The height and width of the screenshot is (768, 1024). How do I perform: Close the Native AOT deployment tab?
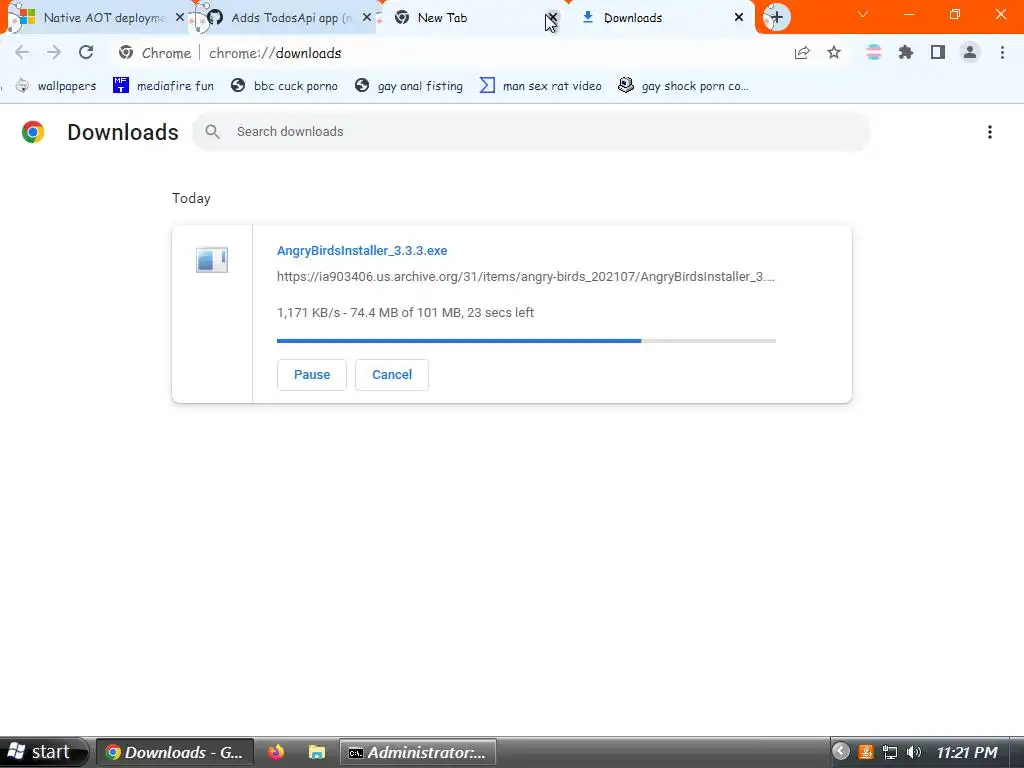[180, 18]
